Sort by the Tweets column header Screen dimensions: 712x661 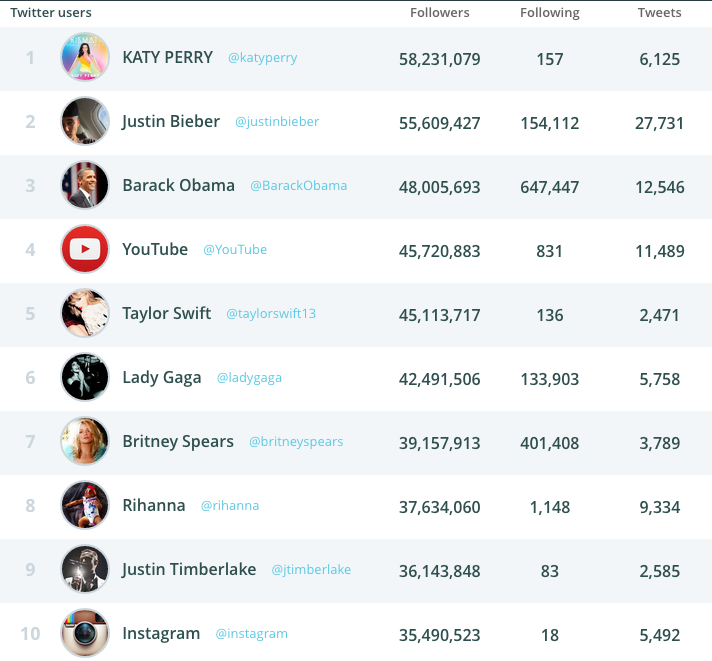[659, 12]
